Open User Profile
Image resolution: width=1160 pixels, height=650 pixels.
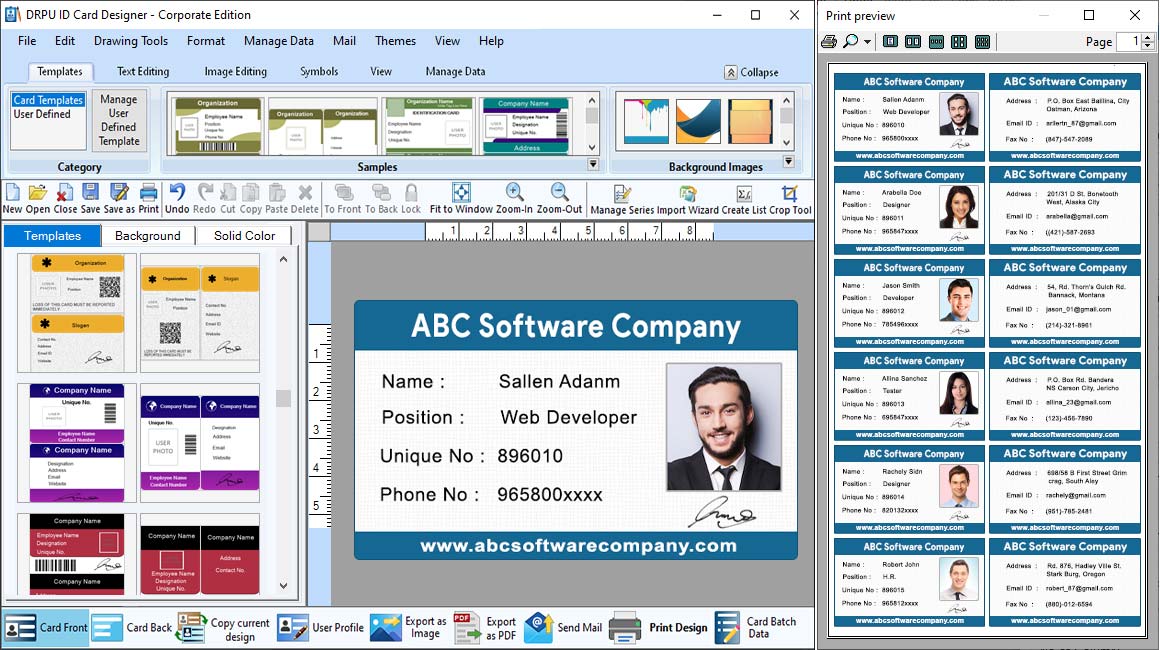320,627
